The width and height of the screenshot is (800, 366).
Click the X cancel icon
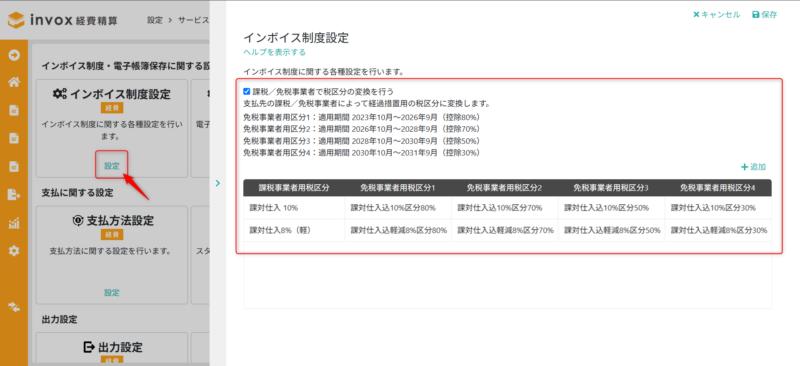point(696,15)
